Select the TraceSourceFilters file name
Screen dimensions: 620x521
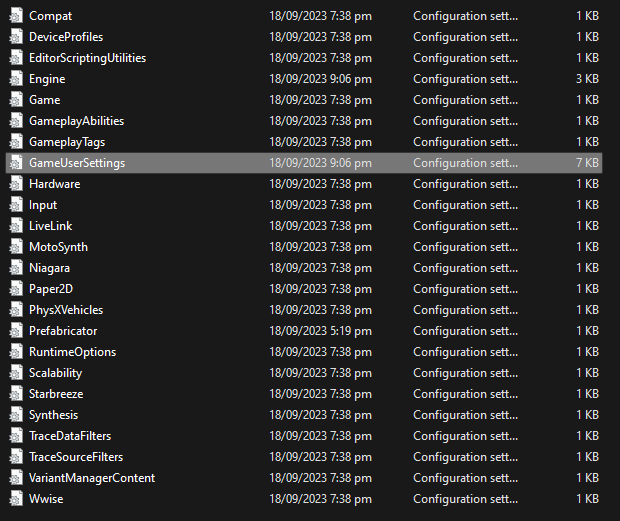click(x=76, y=457)
